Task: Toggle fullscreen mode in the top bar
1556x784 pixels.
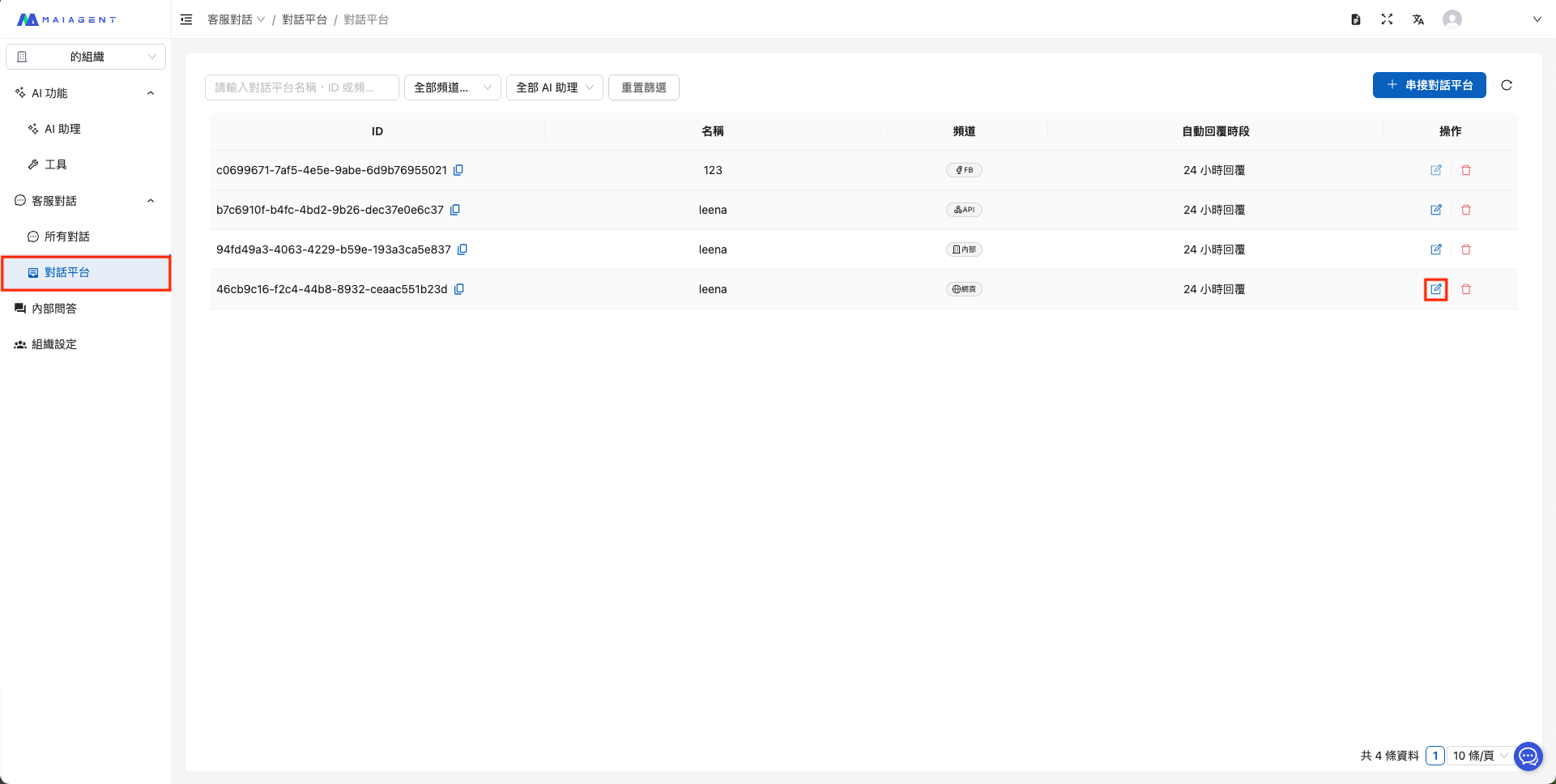Action: click(1387, 19)
